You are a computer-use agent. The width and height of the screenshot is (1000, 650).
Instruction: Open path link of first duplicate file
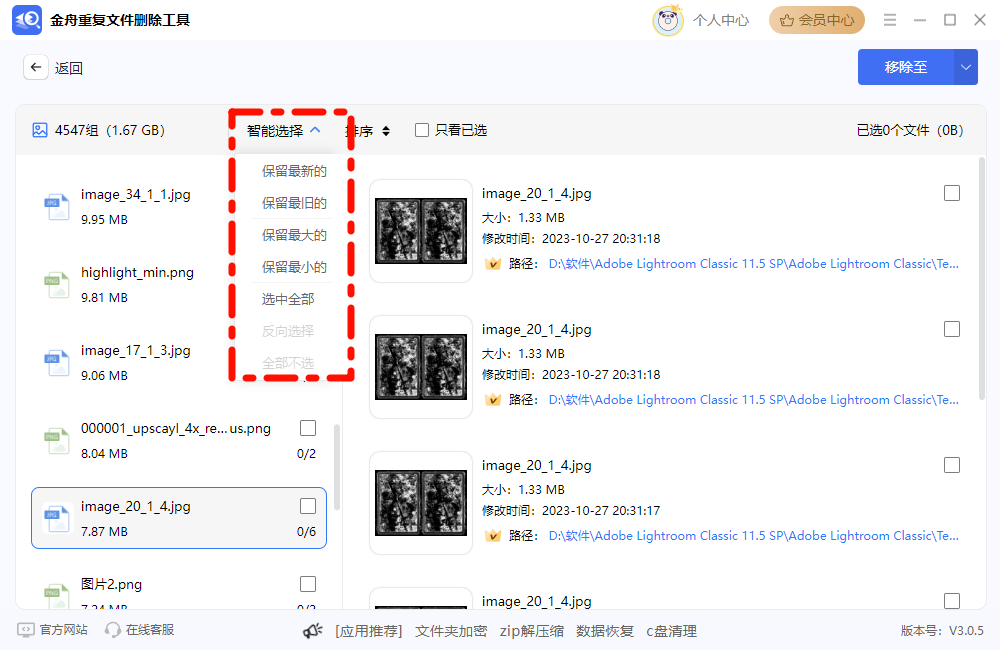(x=753, y=263)
